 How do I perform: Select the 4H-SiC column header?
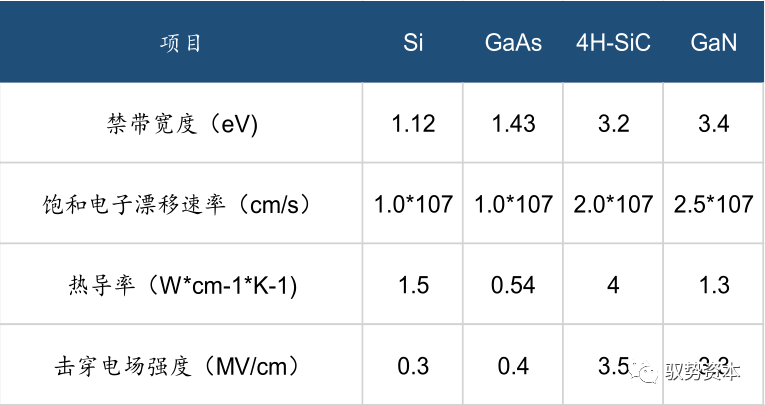click(x=613, y=42)
